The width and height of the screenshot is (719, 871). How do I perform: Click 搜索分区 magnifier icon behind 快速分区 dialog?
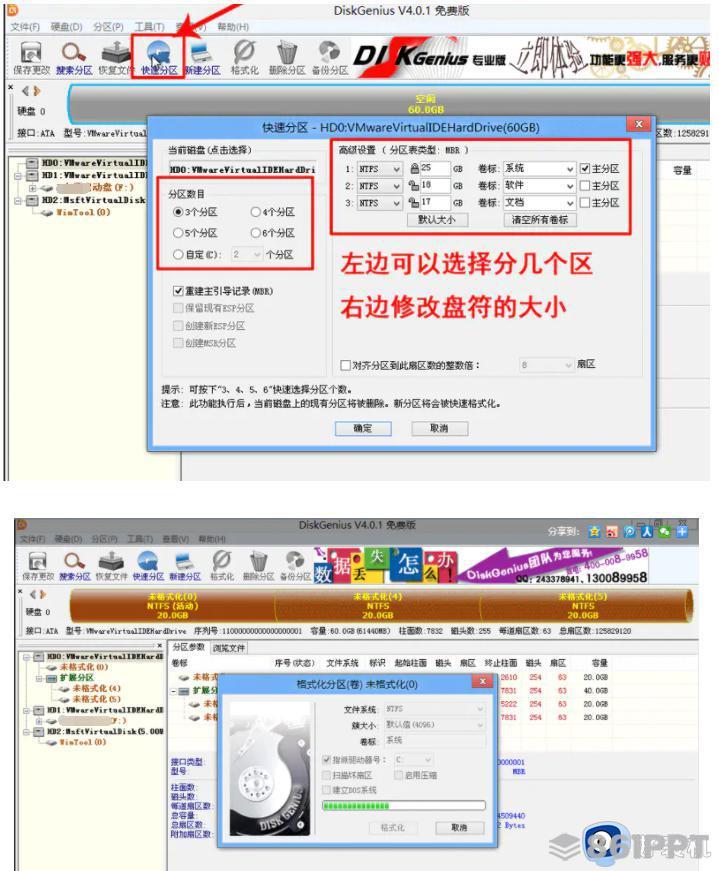pos(73,52)
